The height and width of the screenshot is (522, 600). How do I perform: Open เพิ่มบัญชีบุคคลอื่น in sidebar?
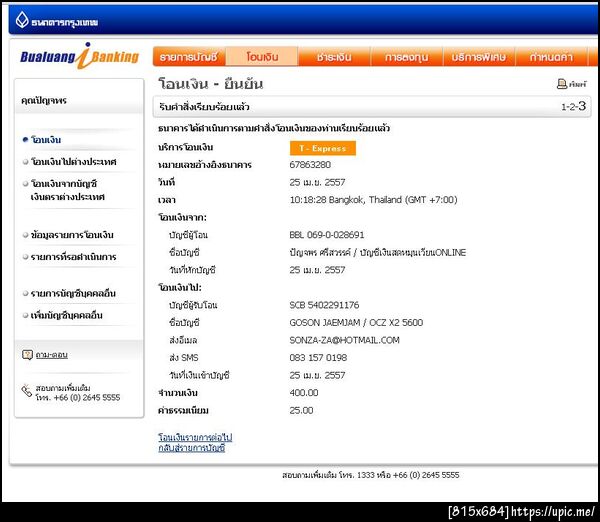pyautogui.click(x=67, y=315)
